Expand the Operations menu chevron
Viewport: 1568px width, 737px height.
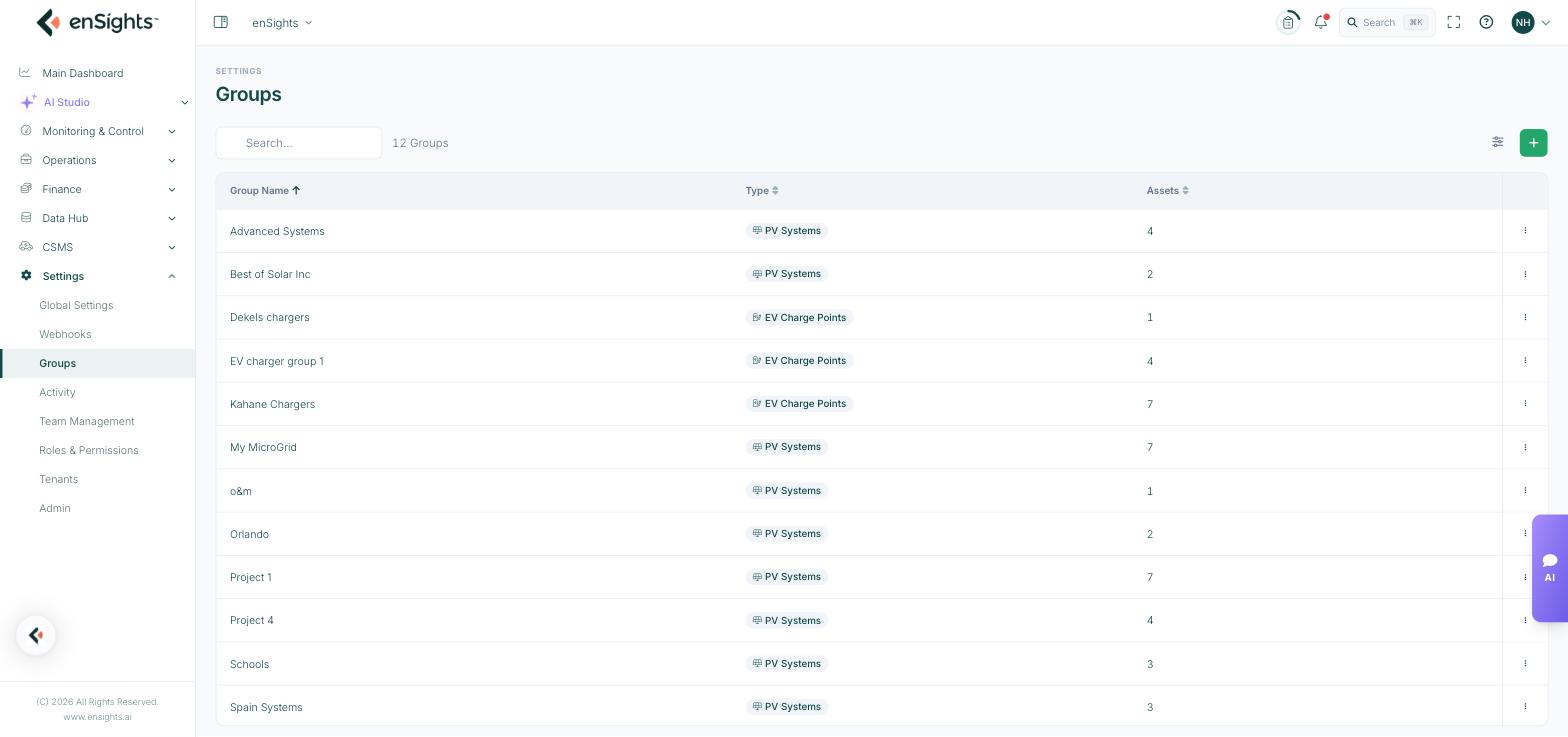click(x=172, y=160)
